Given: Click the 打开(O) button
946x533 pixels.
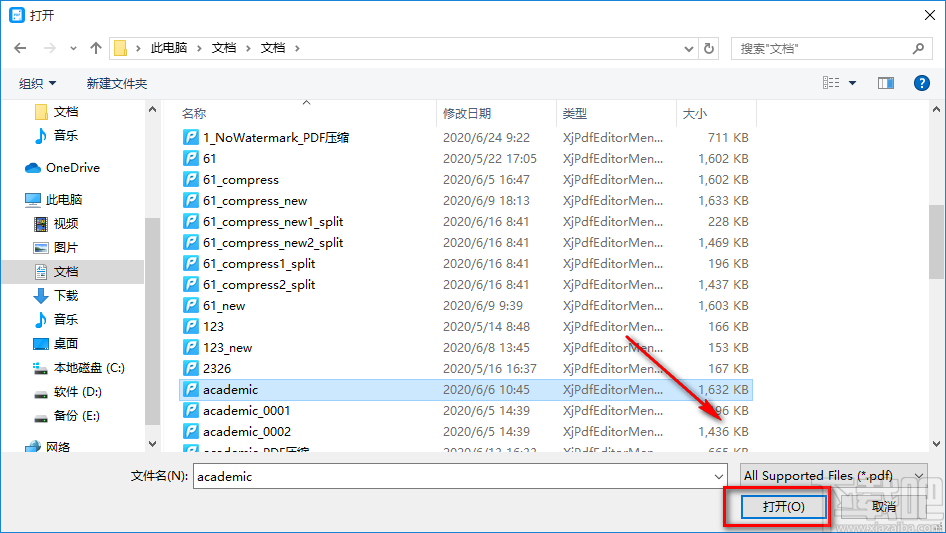Looking at the screenshot, I should coord(783,506).
